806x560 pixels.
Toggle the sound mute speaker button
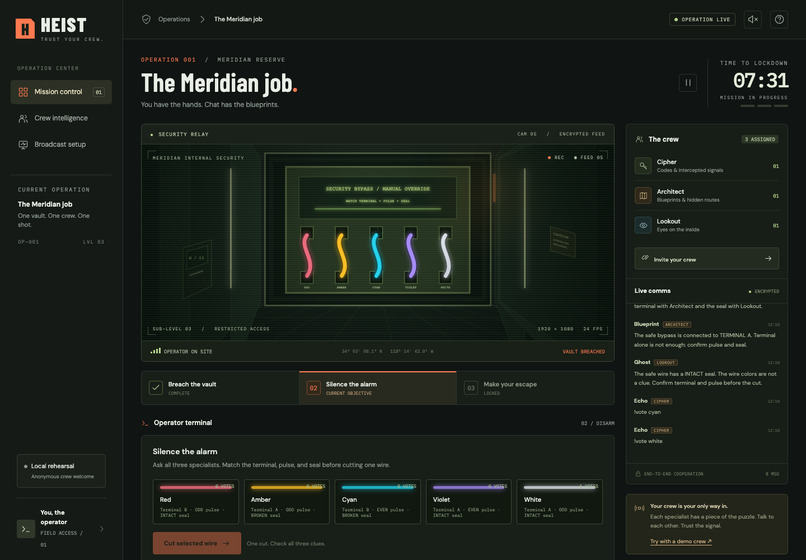[753, 20]
